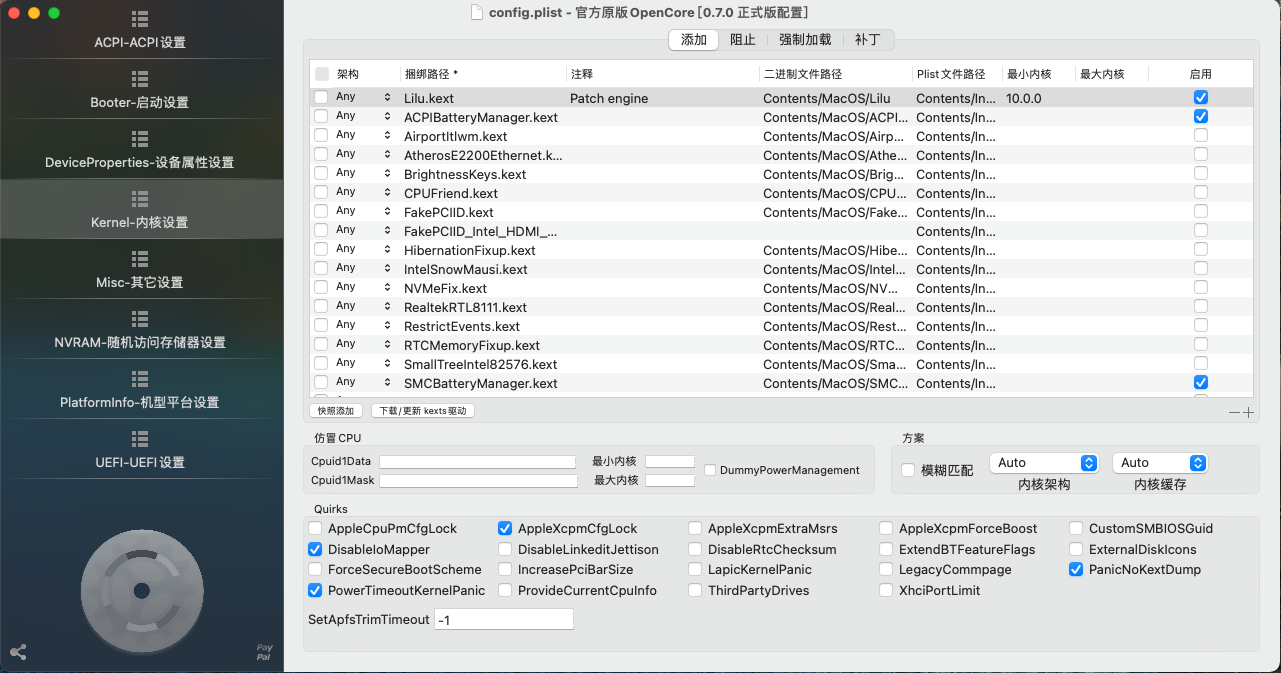This screenshot has height=673, width=1281.
Task: Open UEFI settings list icon in sidebar
Action: click(x=140, y=439)
